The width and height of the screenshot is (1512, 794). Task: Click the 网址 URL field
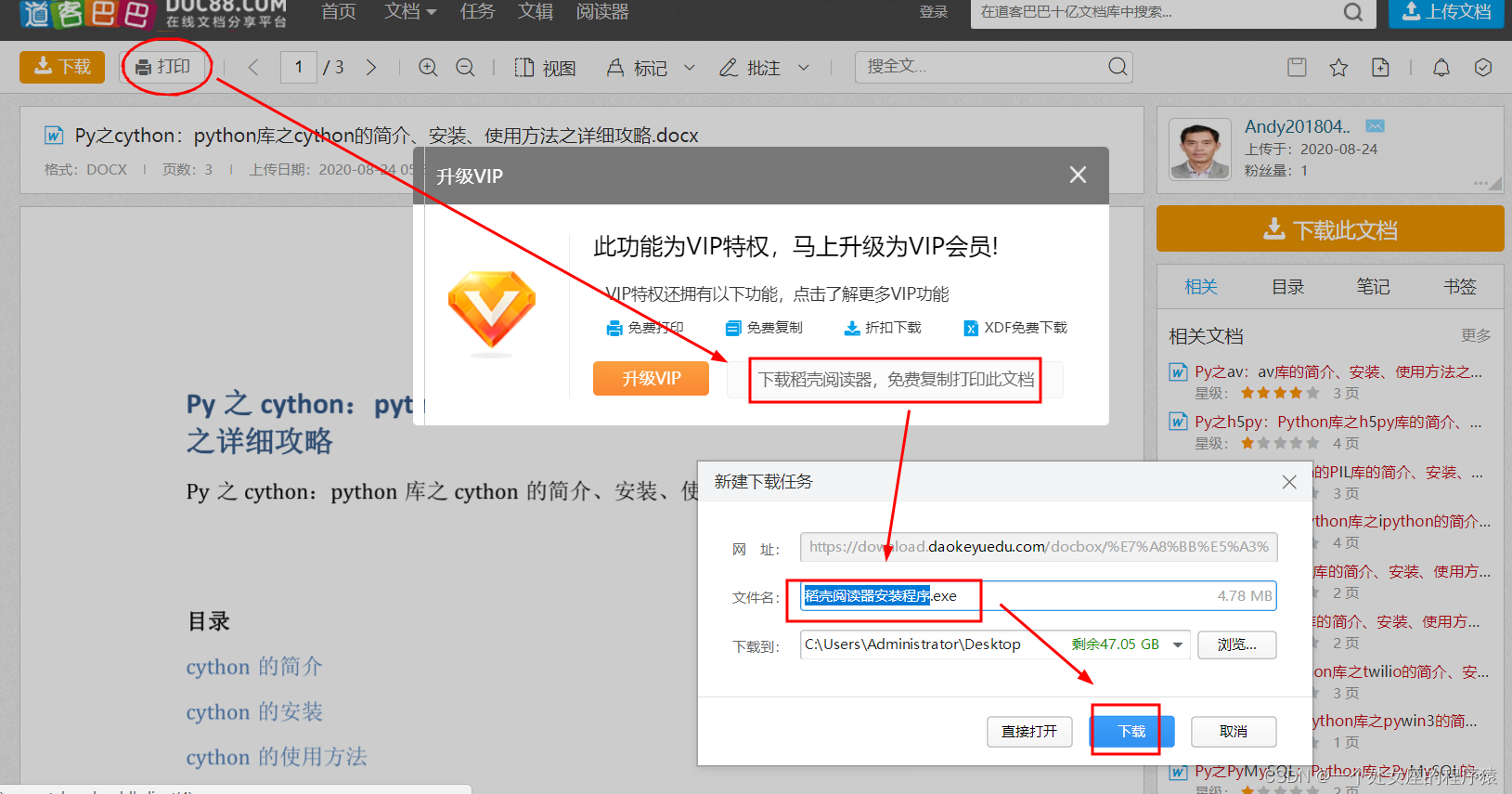[x=1039, y=547]
